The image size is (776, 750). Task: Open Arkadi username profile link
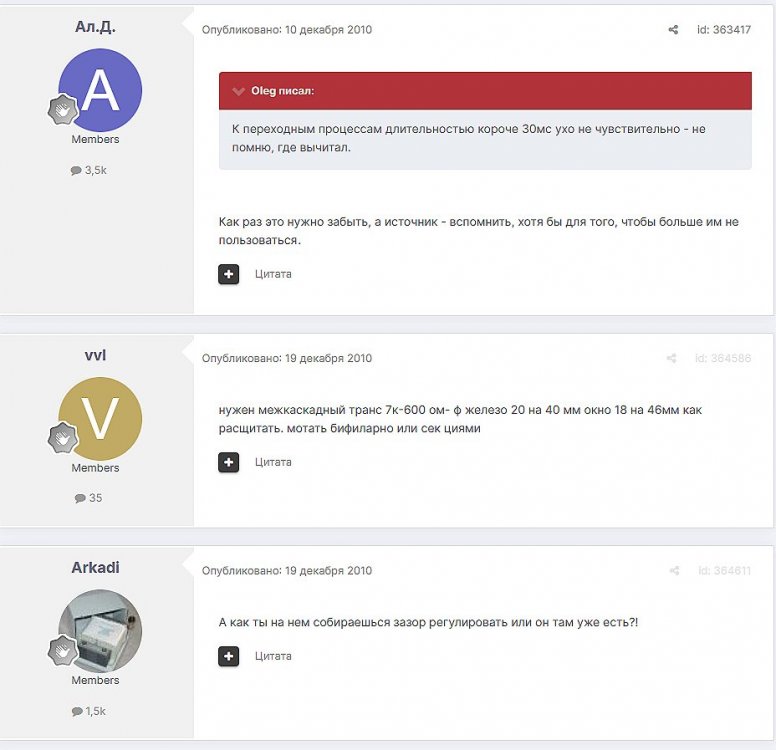(x=95, y=567)
